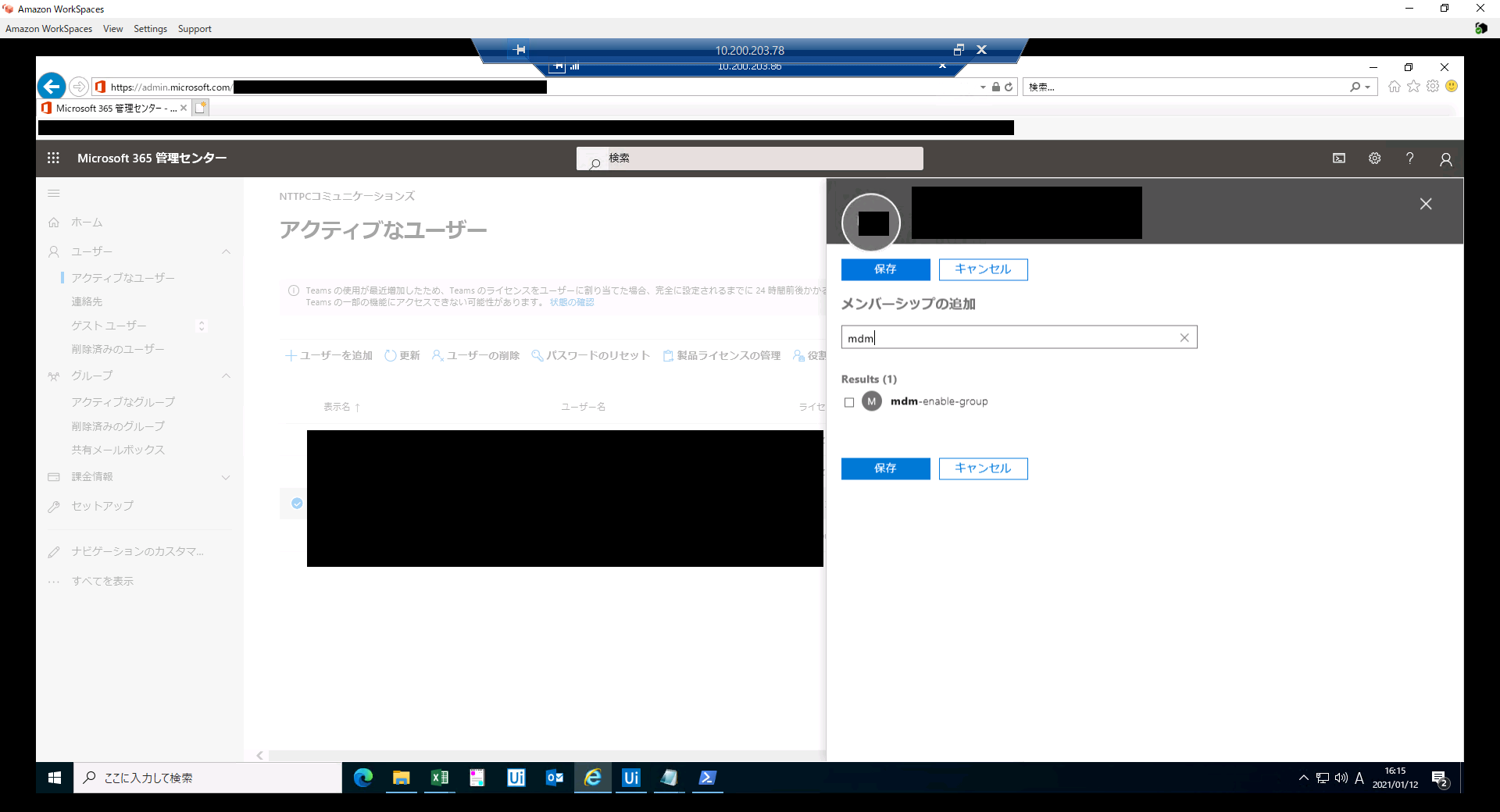The image size is (1500, 812).
Task: Open the notification center in the taskbar
Action: pyautogui.click(x=1440, y=778)
